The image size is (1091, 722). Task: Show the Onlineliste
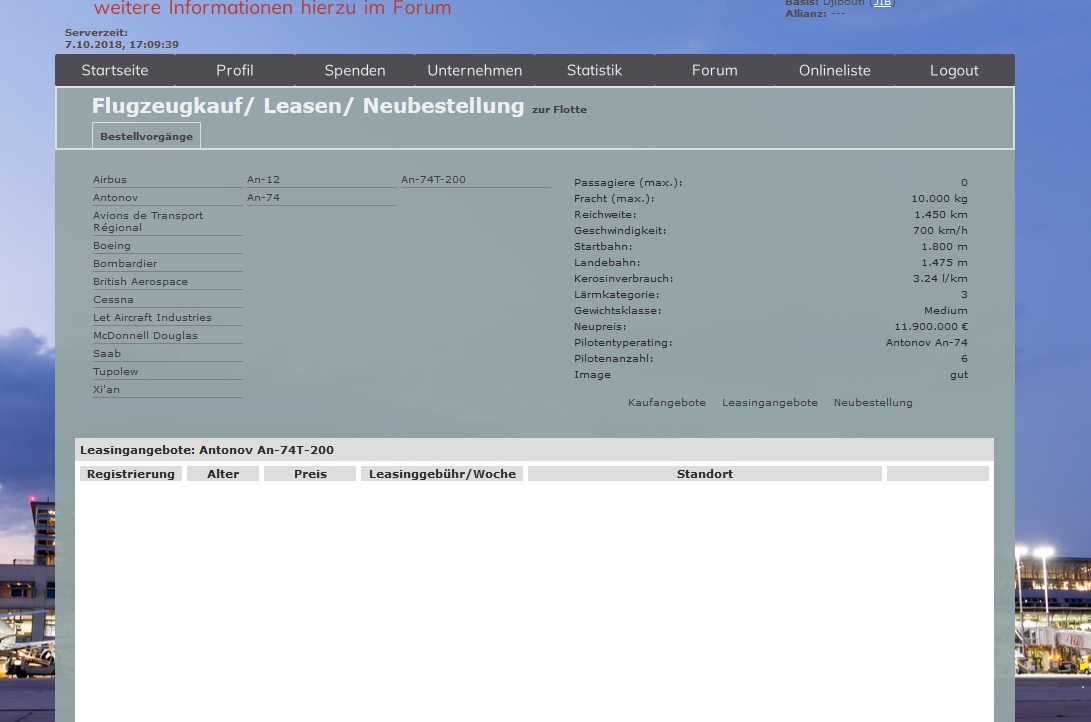coord(834,70)
